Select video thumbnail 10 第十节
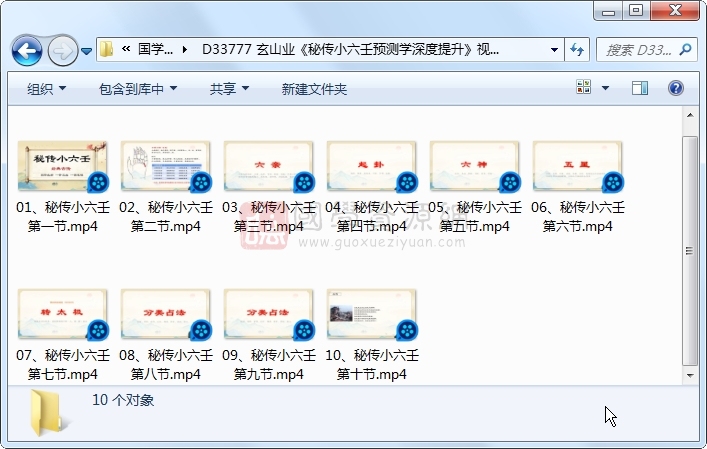The image size is (707, 449). (372, 314)
